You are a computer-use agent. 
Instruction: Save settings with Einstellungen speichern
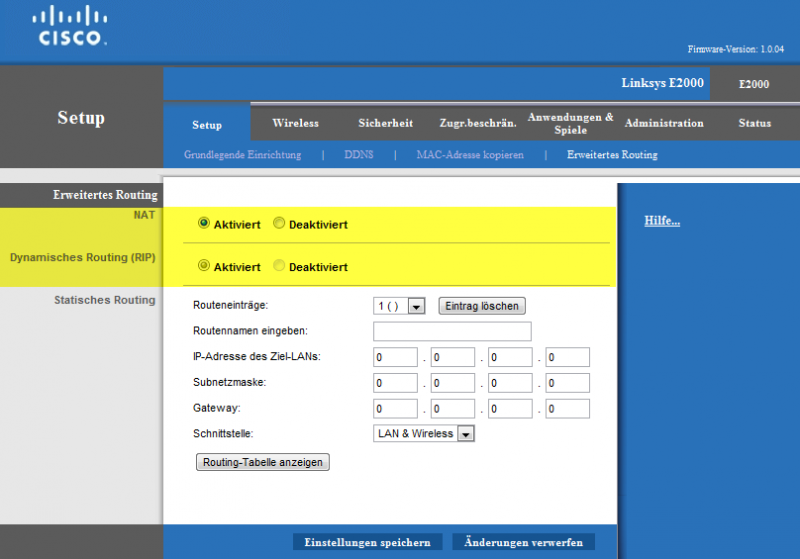click(x=367, y=542)
